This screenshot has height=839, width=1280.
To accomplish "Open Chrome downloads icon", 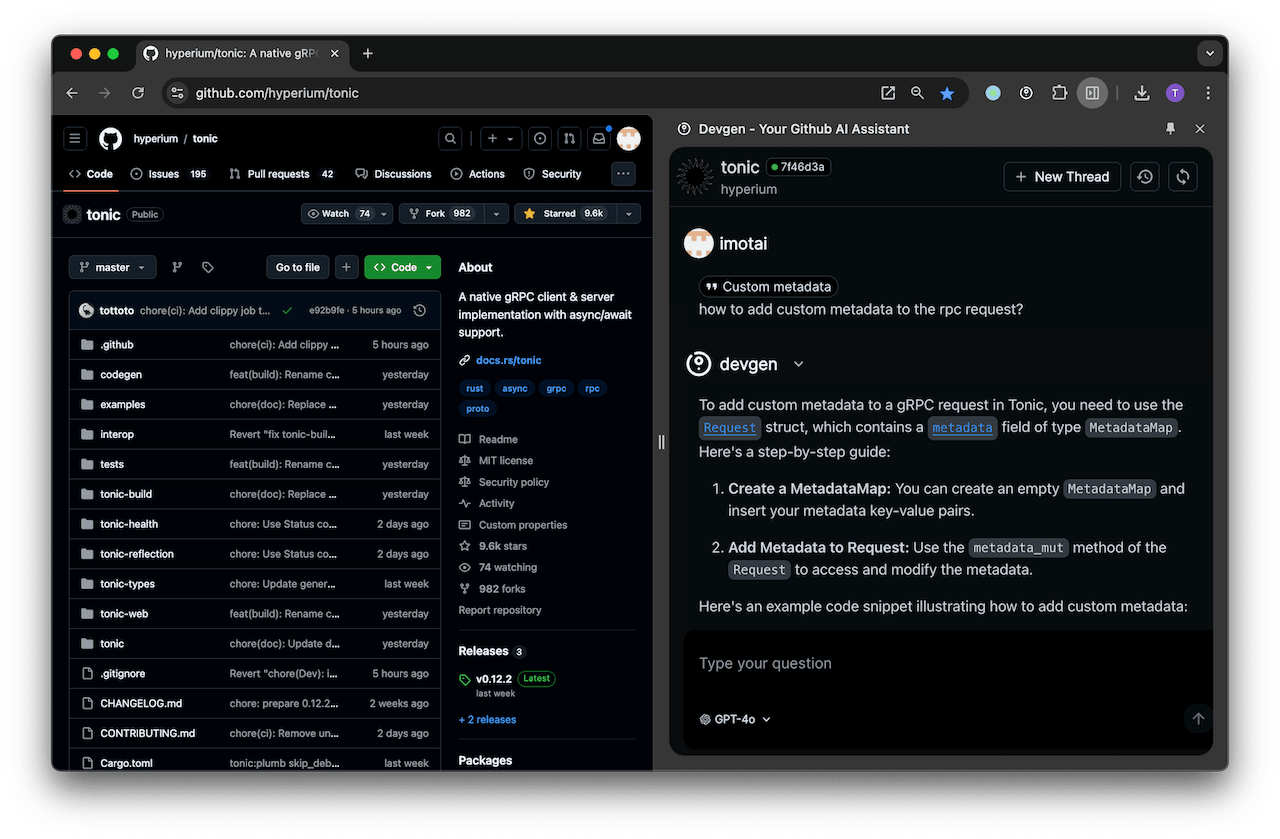I will 1142,93.
